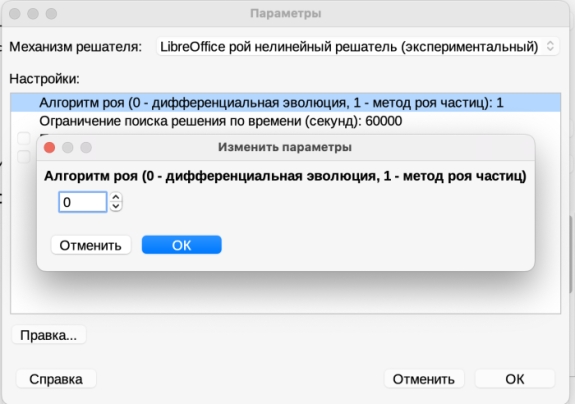Image resolution: width=575 pixels, height=404 pixels.
Task: Click the Параметры window title bar
Action: [286, 14]
